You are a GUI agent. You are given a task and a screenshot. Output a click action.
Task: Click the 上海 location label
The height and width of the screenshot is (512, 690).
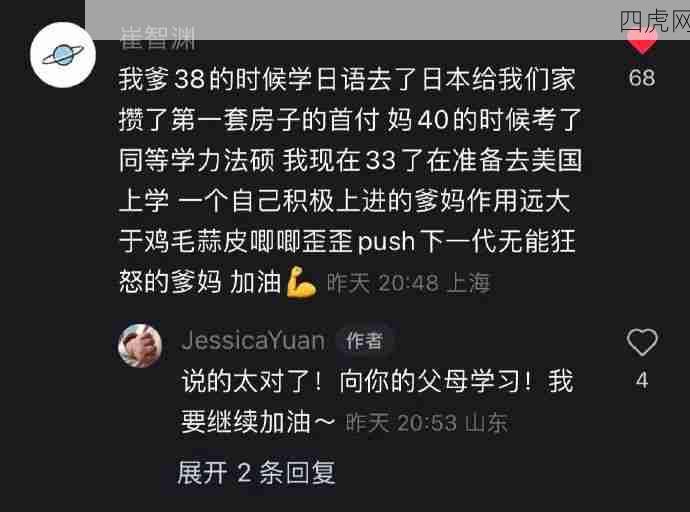coord(468,283)
